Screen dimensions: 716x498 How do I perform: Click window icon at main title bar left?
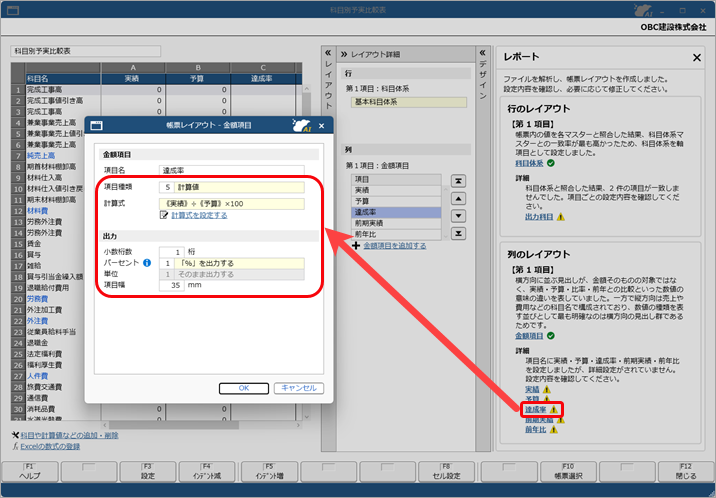point(13,10)
